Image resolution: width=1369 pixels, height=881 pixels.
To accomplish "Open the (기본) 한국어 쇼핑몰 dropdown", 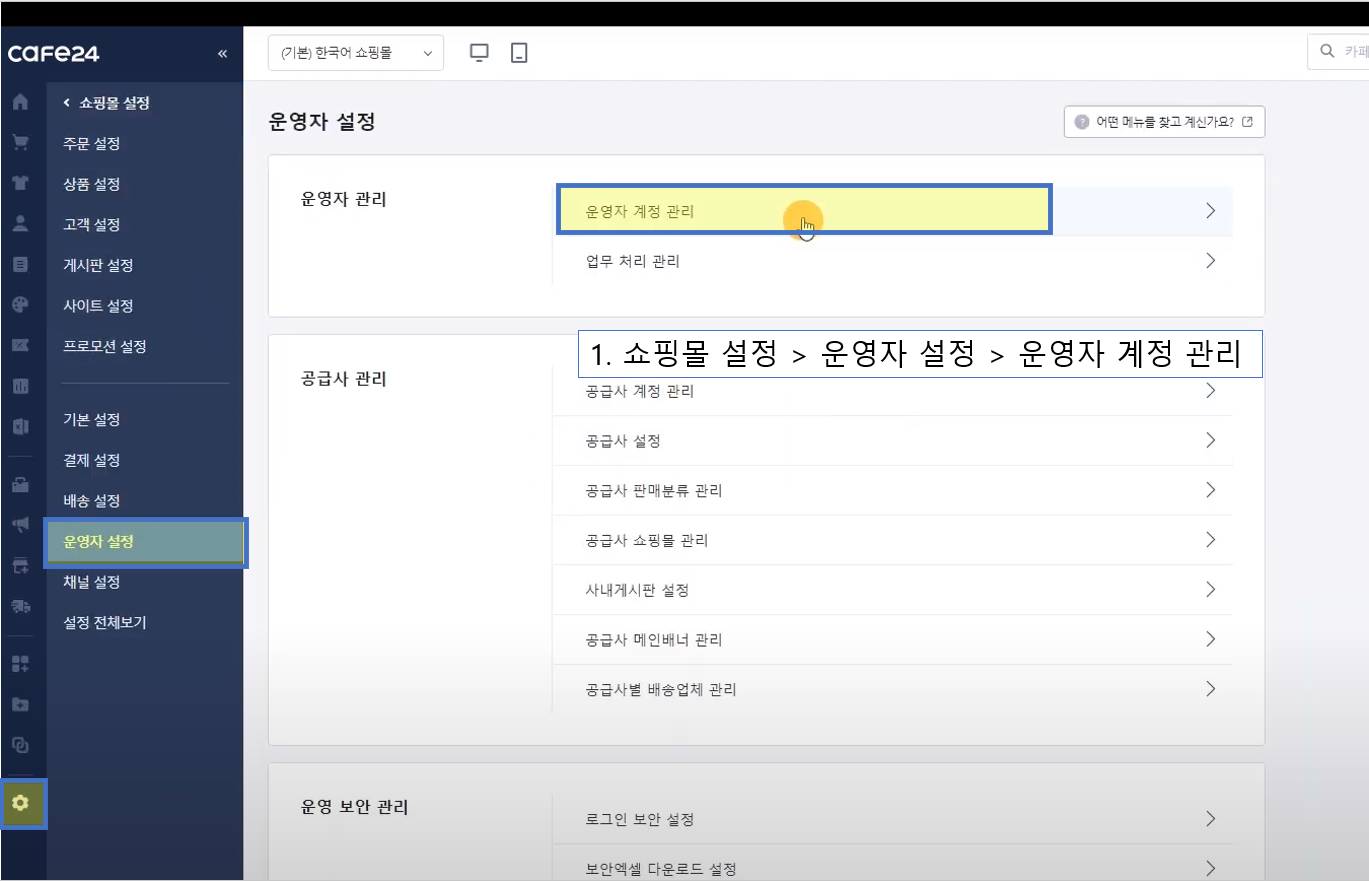I will click(x=356, y=54).
